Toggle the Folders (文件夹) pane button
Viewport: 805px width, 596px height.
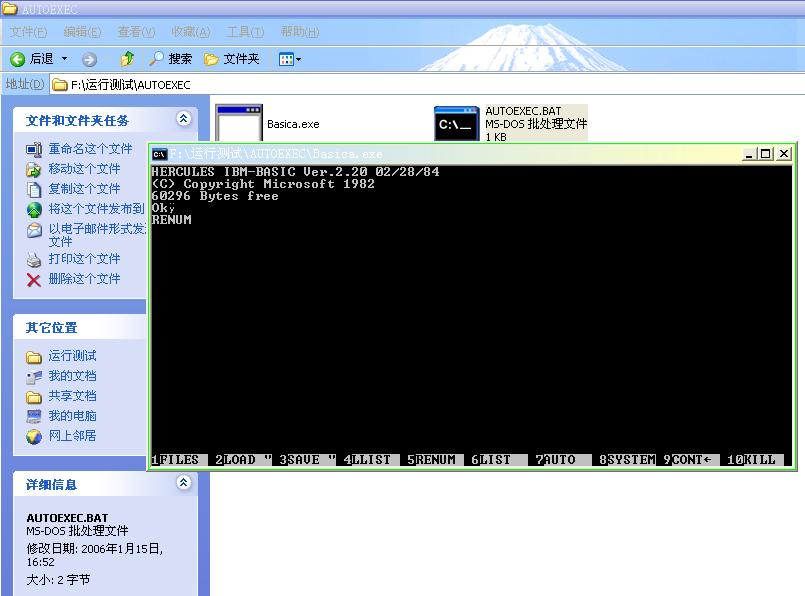click(x=232, y=59)
